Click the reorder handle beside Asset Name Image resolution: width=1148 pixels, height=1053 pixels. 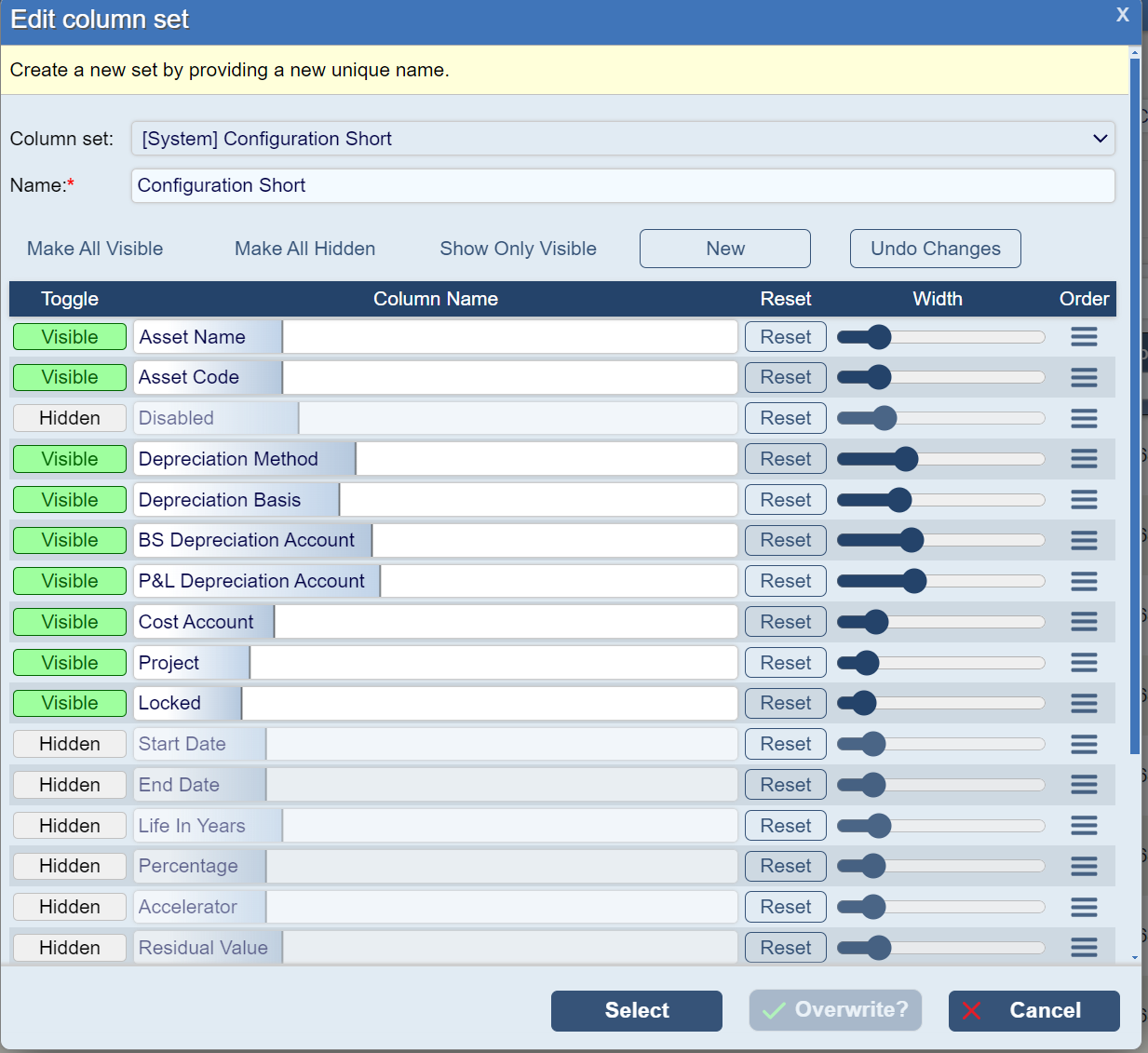pyautogui.click(x=1084, y=336)
